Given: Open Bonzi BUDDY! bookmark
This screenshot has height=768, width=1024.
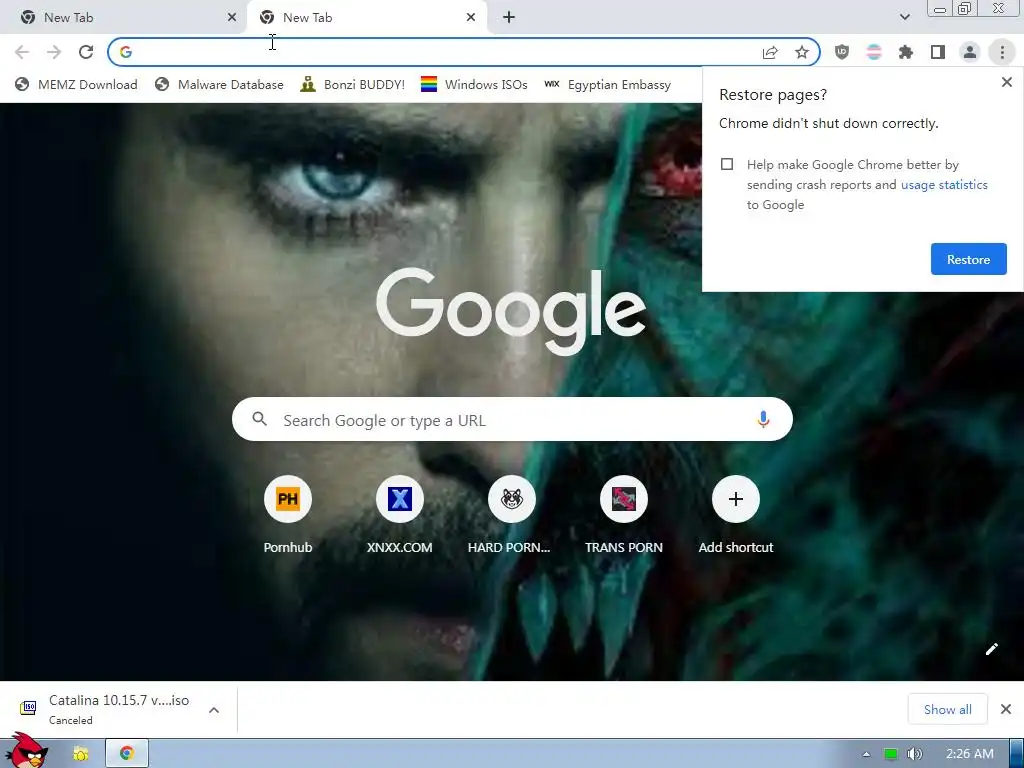Looking at the screenshot, I should click(353, 84).
